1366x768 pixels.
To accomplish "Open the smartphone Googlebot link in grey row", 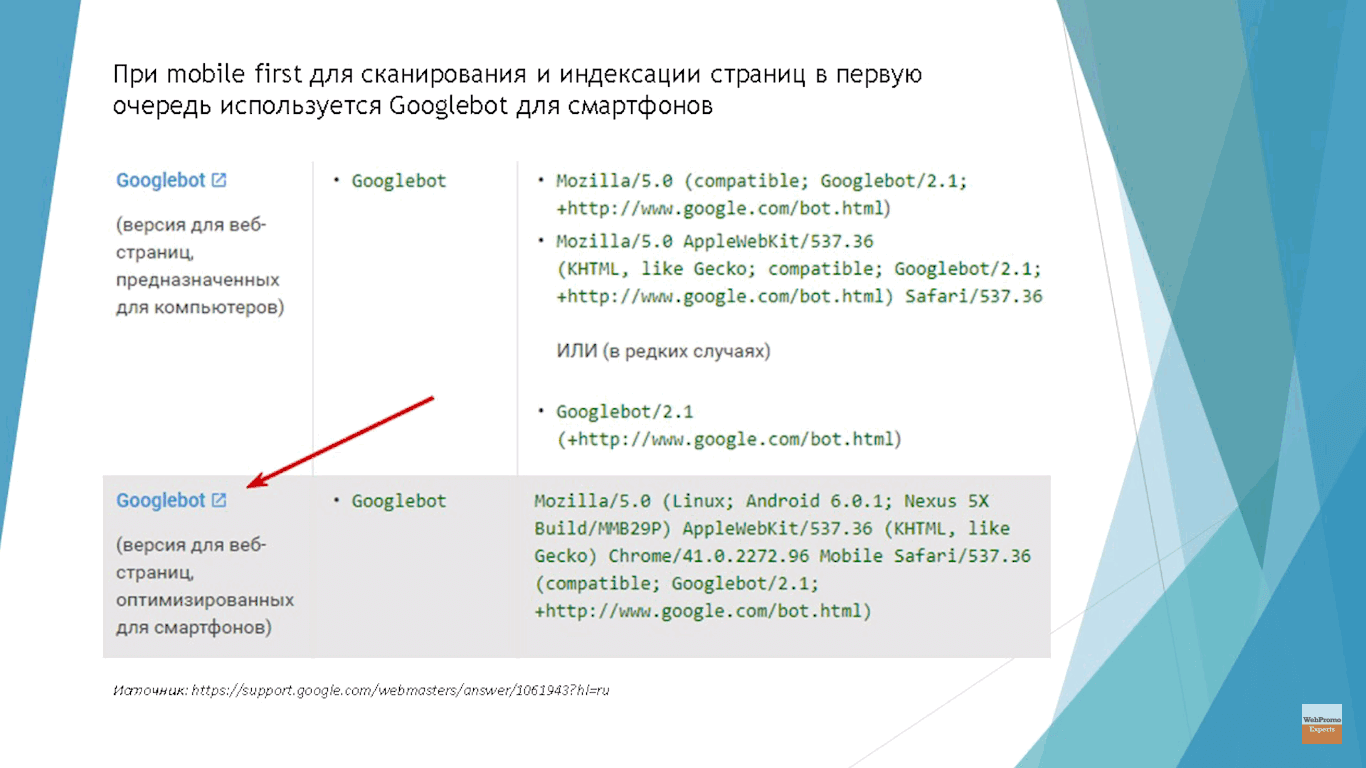I will point(161,501).
